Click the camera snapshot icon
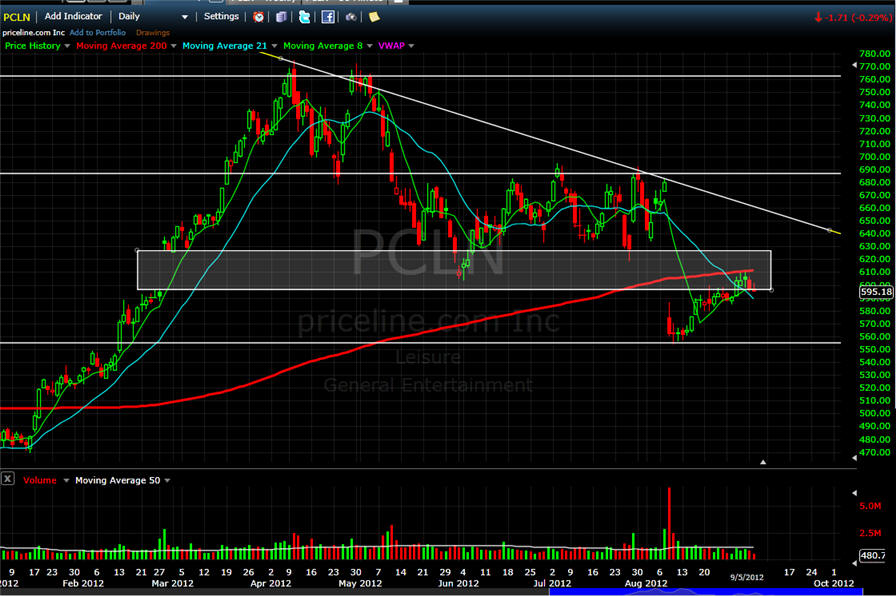This screenshot has width=896, height=596. click(351, 17)
